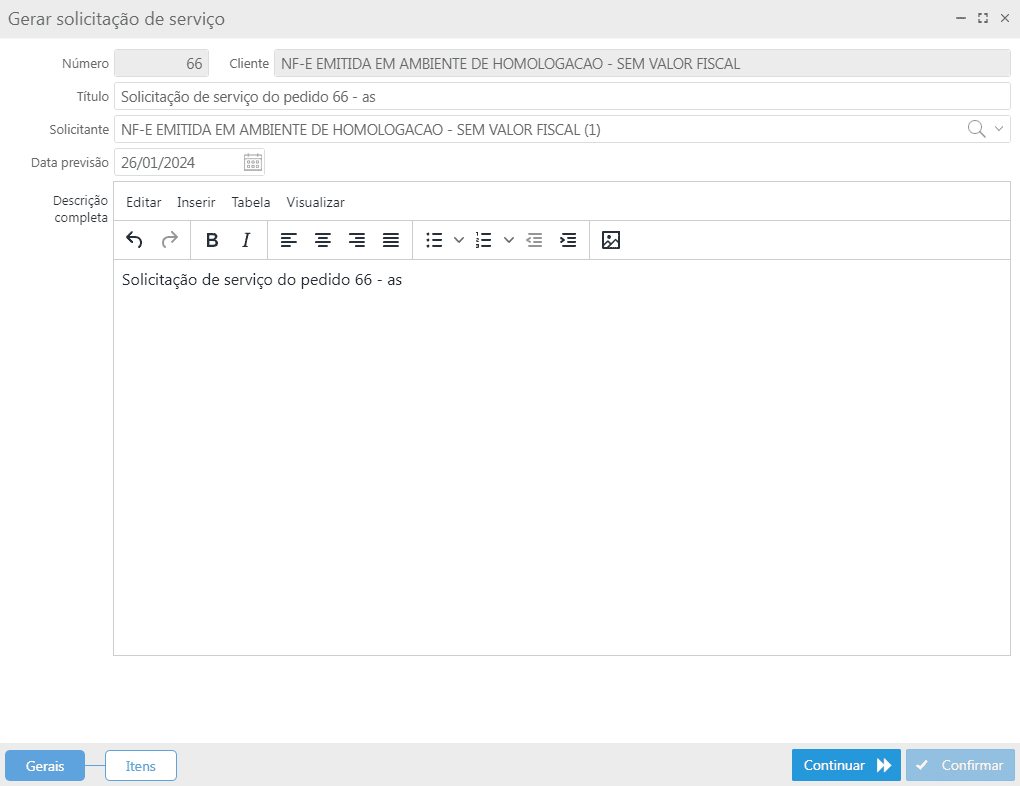Open the calendar date picker
The image size is (1020, 786).
pyautogui.click(x=253, y=162)
